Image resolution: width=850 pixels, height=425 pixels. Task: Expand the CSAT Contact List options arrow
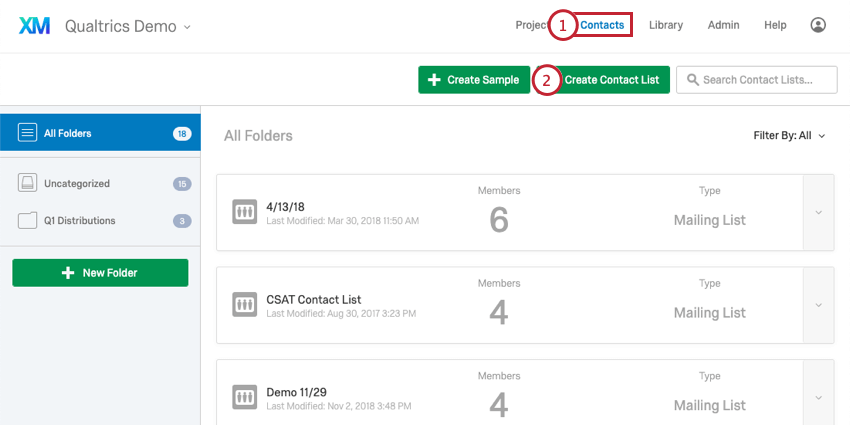point(819,305)
